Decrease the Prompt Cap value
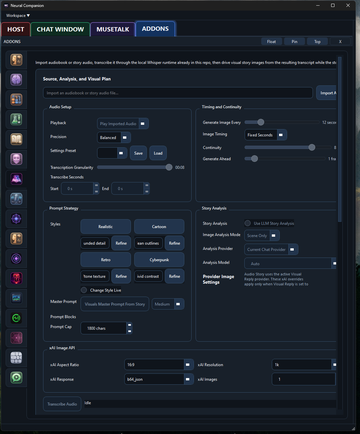This screenshot has height=434, width=360. 129,331
